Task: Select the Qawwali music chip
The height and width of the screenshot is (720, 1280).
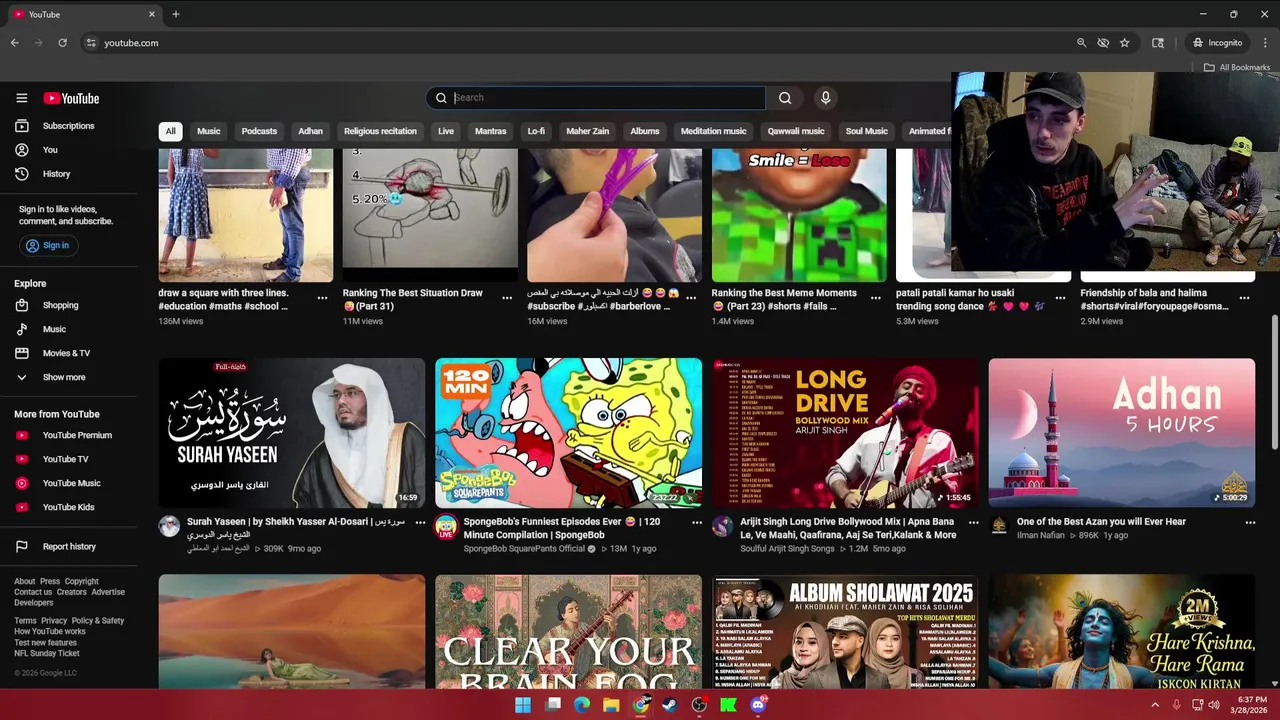Action: click(796, 131)
